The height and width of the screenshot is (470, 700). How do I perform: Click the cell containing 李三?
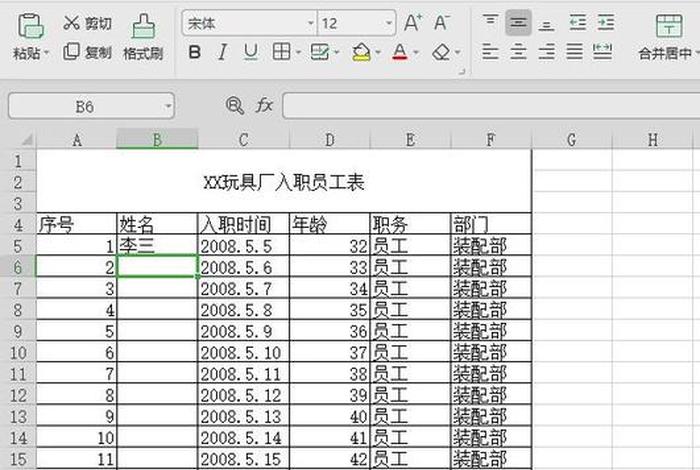[x=157, y=245]
